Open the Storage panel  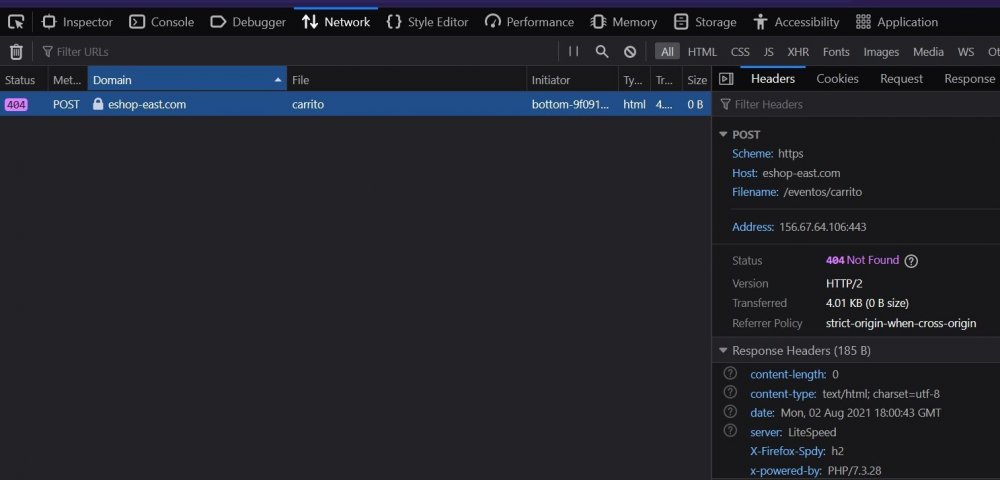(705, 22)
